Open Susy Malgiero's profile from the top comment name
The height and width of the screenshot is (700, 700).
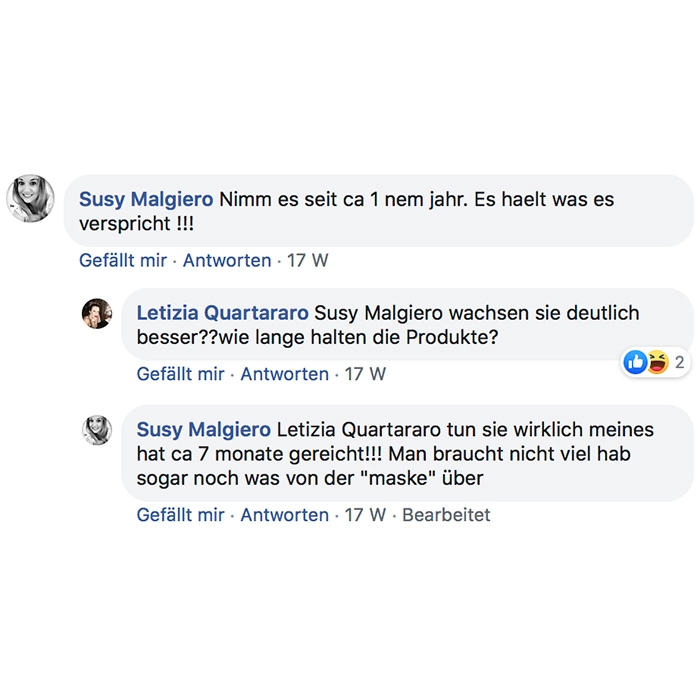146,199
